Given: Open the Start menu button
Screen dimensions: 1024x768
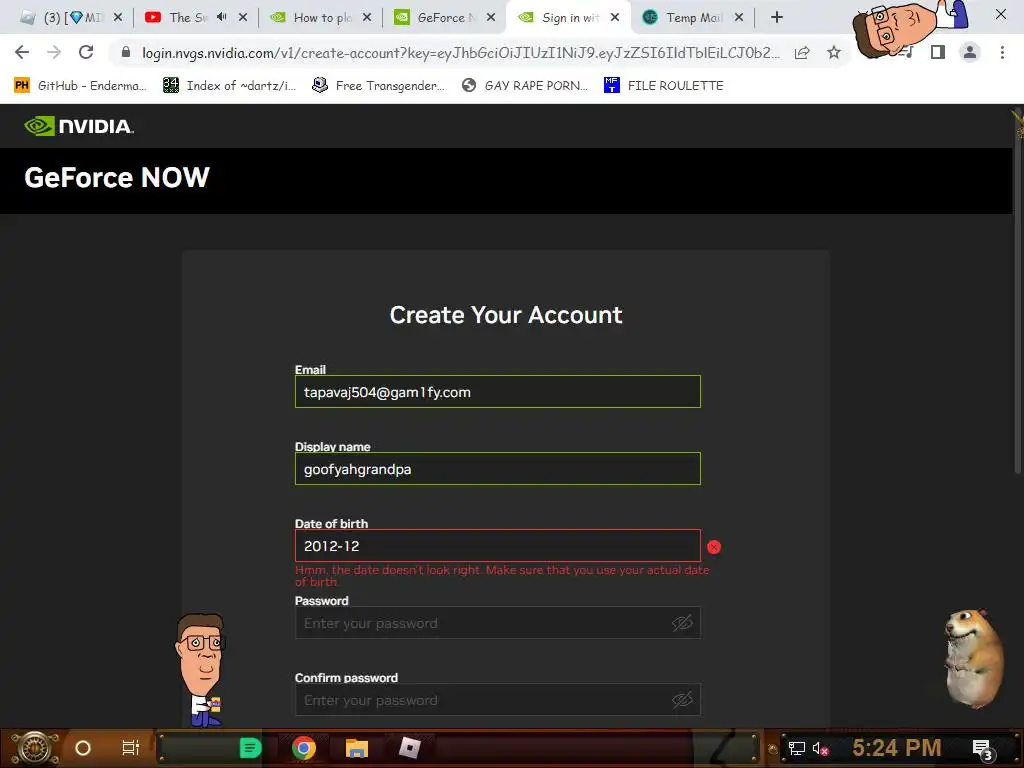Looking at the screenshot, I should pyautogui.click(x=35, y=748).
